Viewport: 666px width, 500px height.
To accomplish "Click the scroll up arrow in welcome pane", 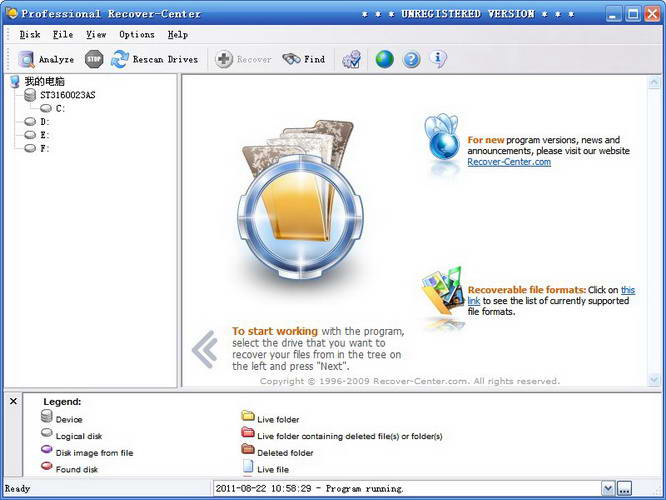I will [654, 83].
